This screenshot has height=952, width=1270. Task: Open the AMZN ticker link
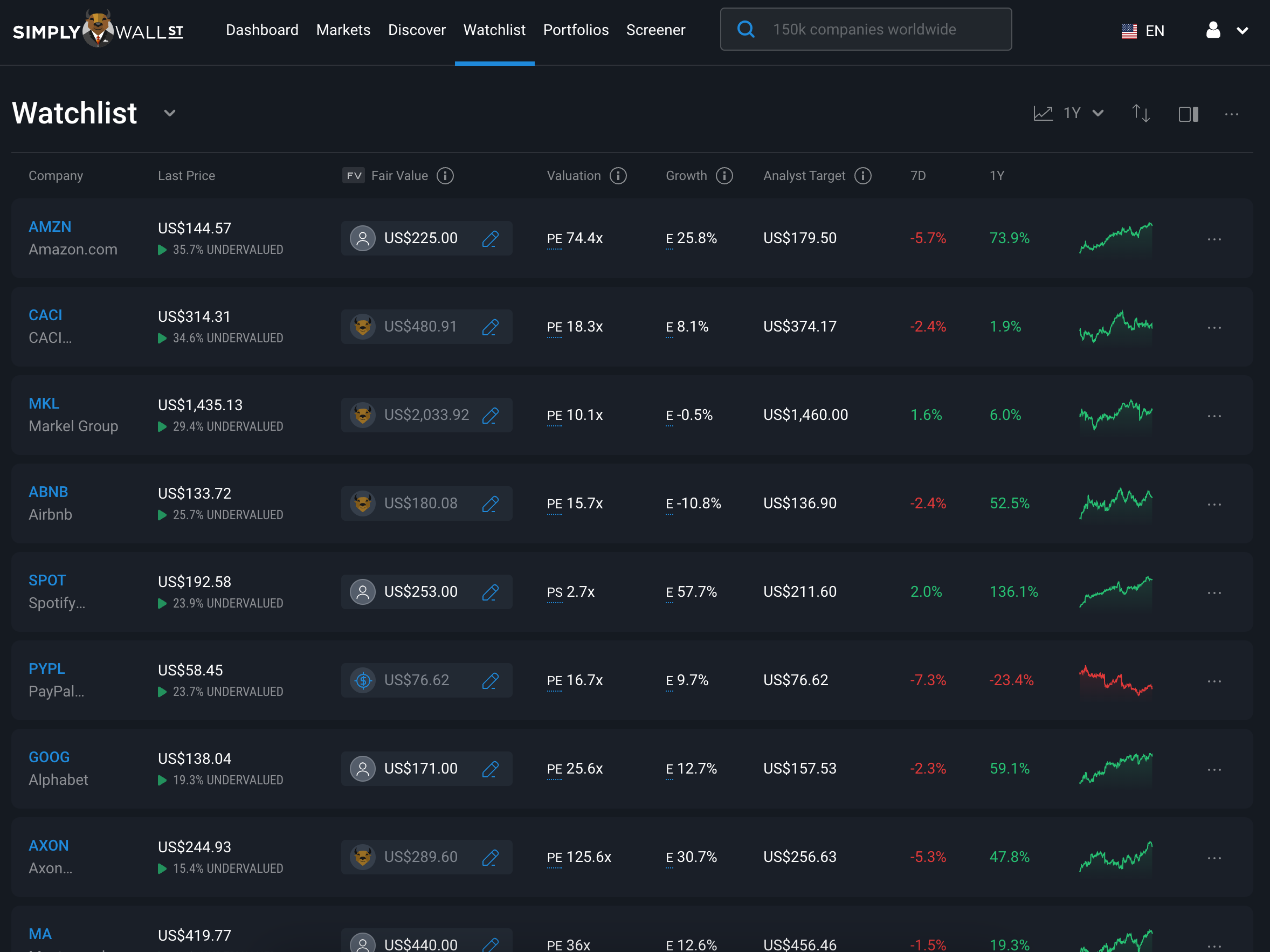[50, 227]
